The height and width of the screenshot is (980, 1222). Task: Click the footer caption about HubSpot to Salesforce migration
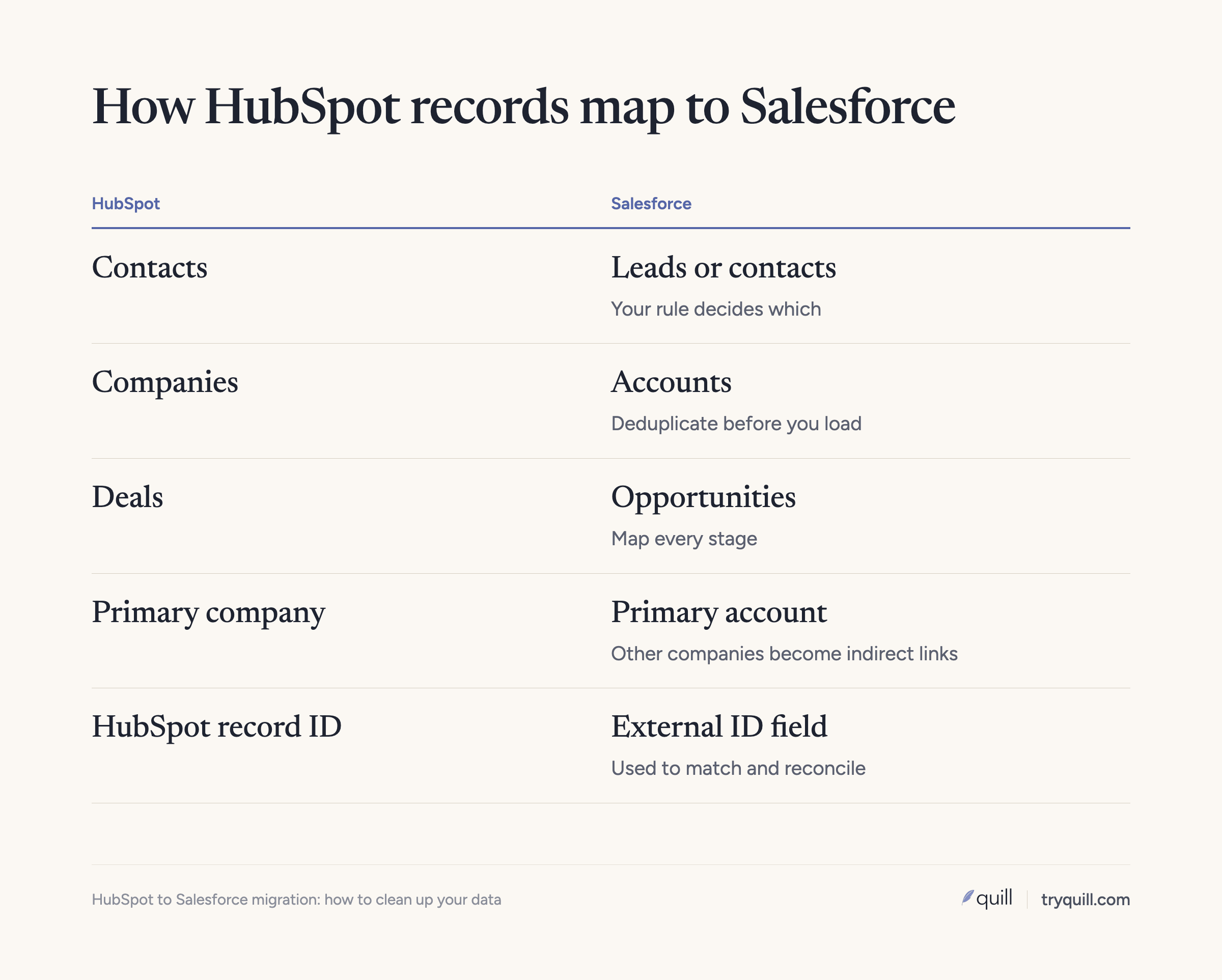296,900
